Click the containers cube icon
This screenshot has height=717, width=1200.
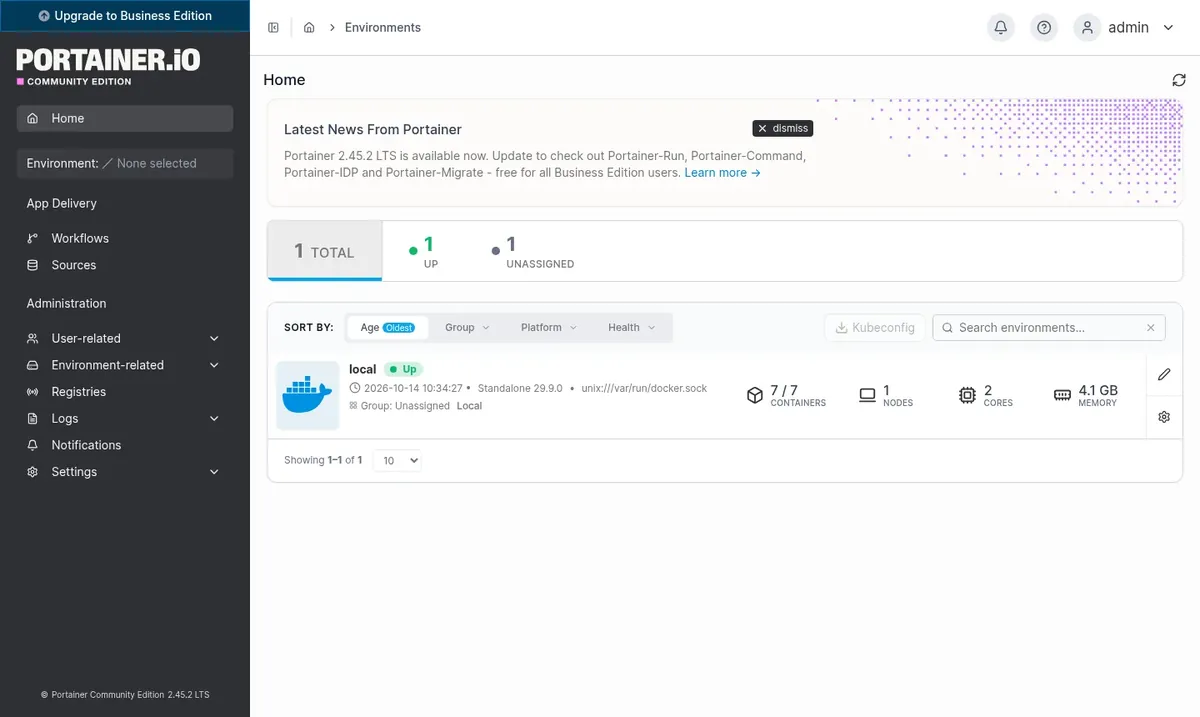tap(755, 395)
